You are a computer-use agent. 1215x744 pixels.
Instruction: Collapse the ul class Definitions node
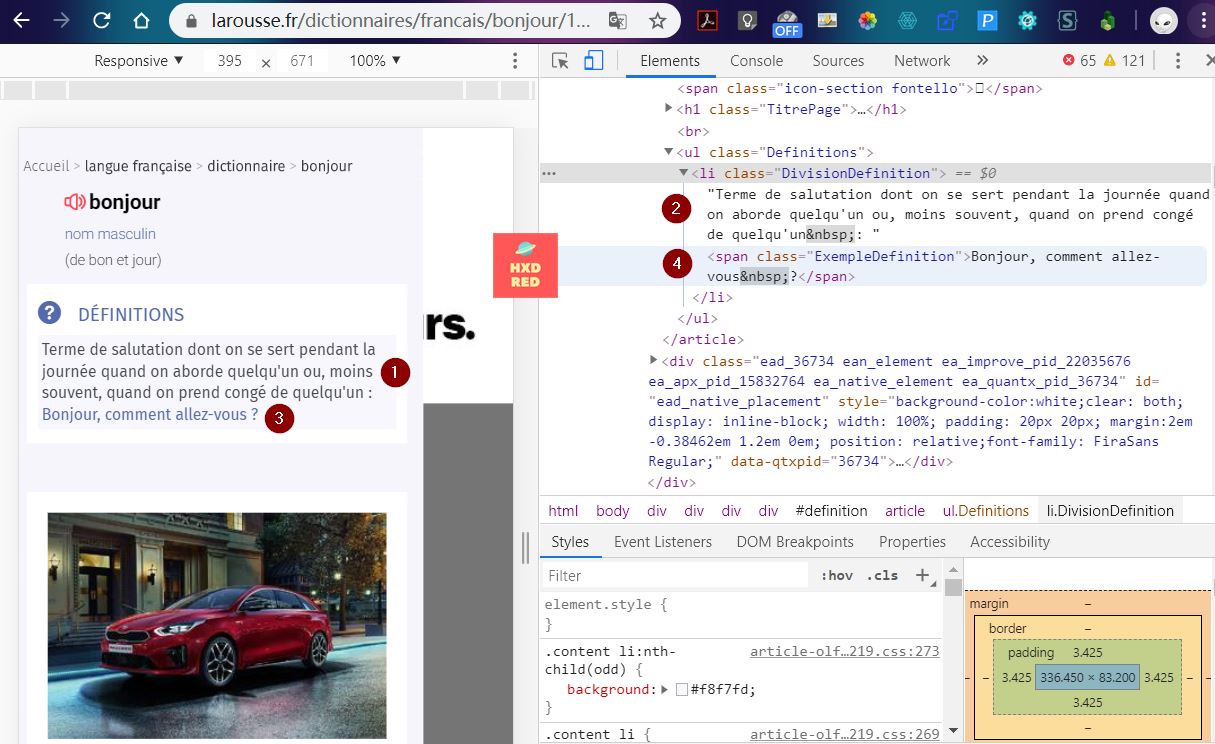(x=669, y=152)
